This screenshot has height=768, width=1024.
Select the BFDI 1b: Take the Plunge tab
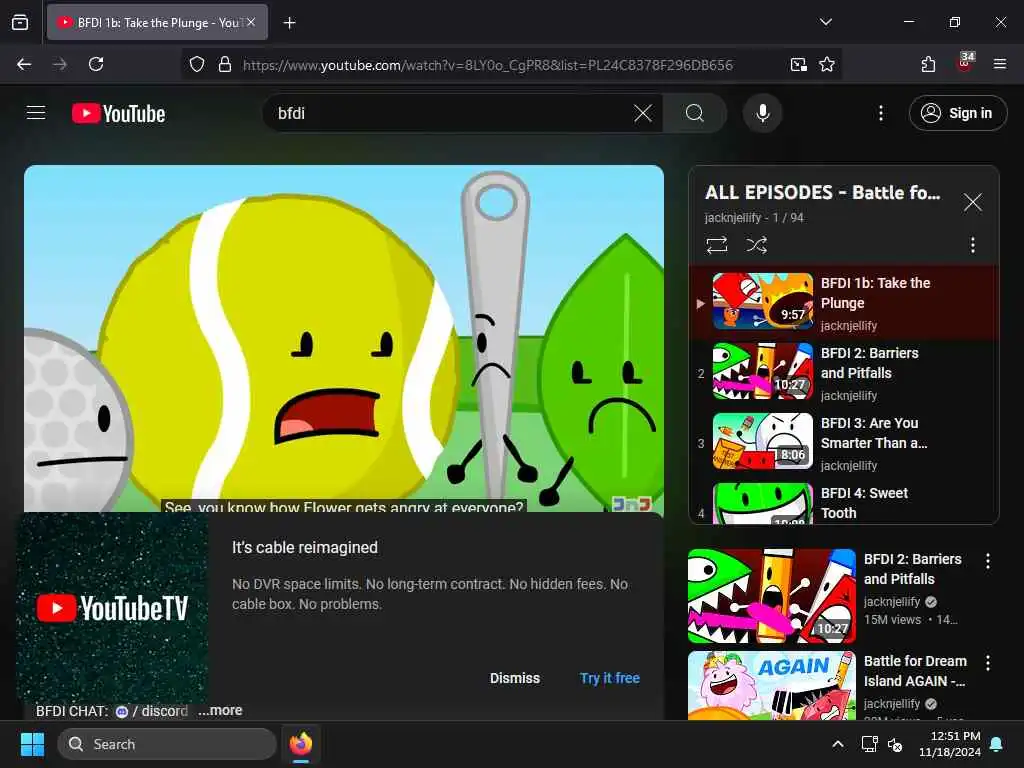coord(157,23)
